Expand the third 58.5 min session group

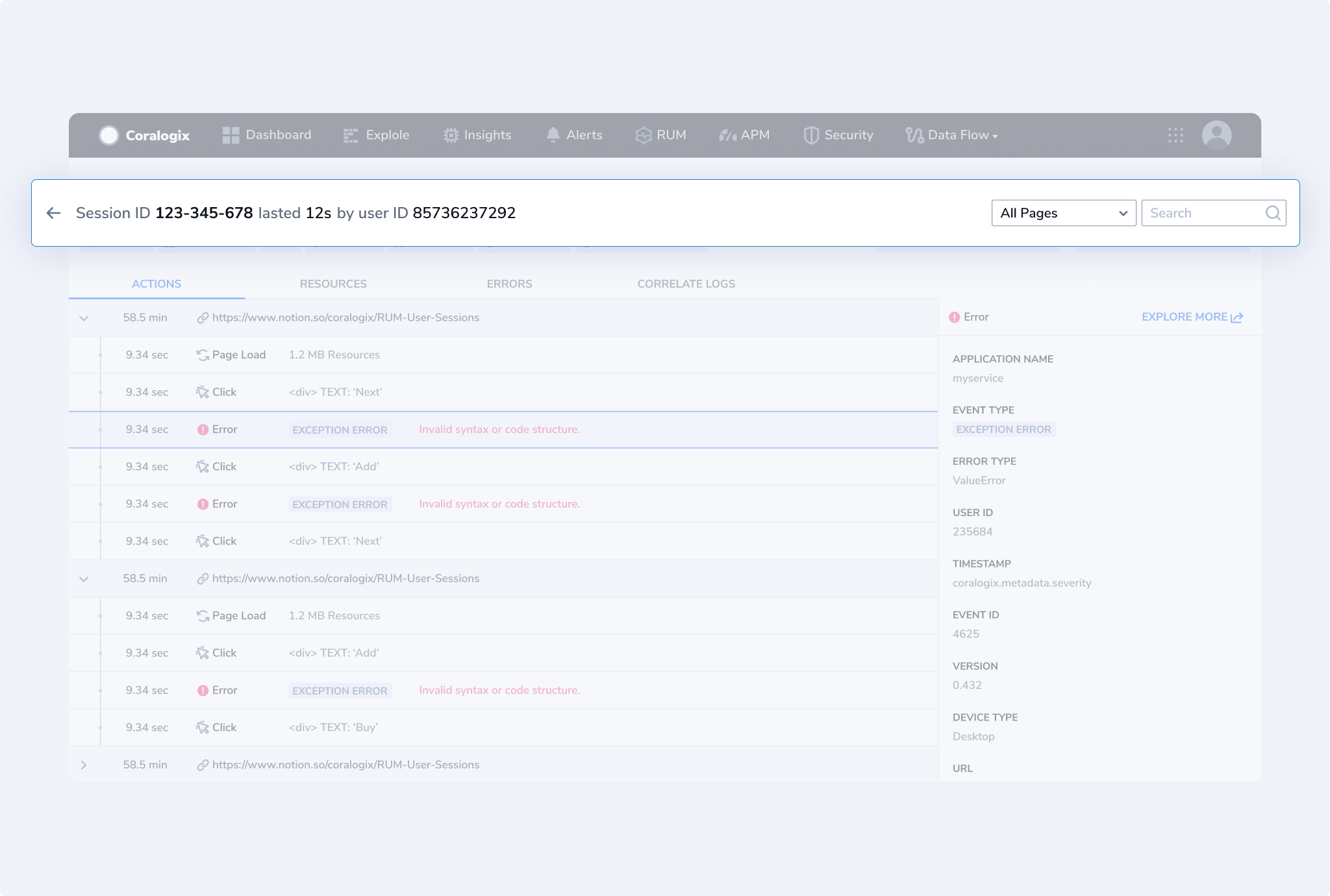(84, 765)
